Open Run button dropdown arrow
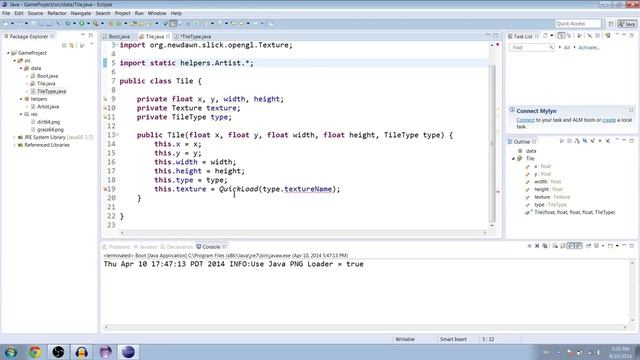The width and height of the screenshot is (640, 360). 88,24
